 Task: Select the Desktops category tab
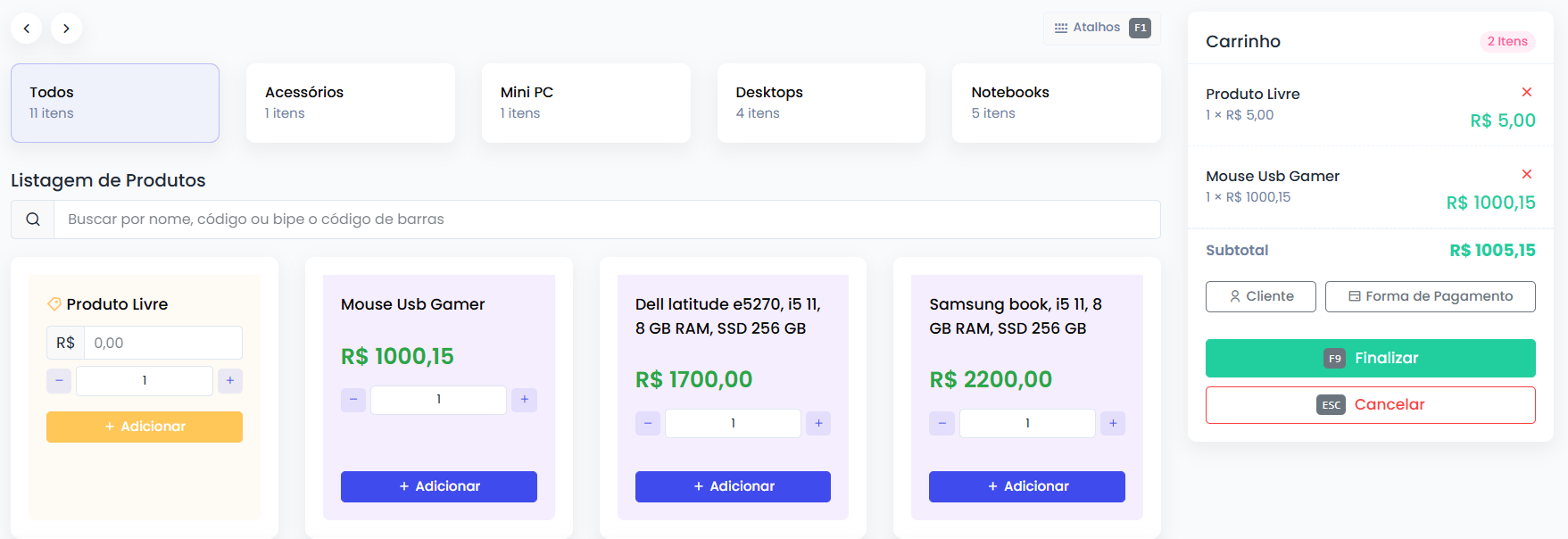click(x=821, y=103)
